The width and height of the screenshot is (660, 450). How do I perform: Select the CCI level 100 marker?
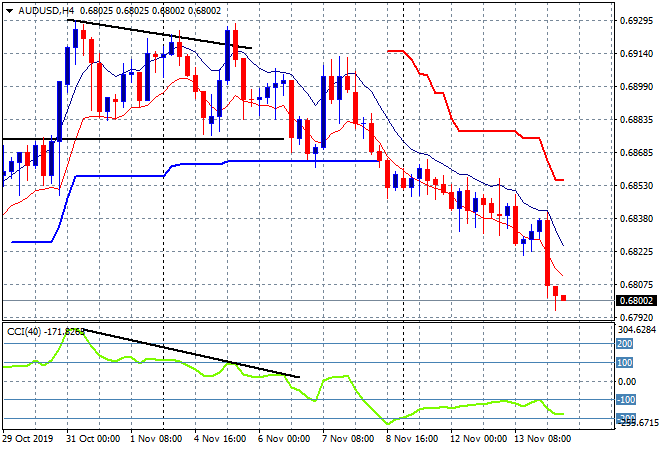(625, 363)
